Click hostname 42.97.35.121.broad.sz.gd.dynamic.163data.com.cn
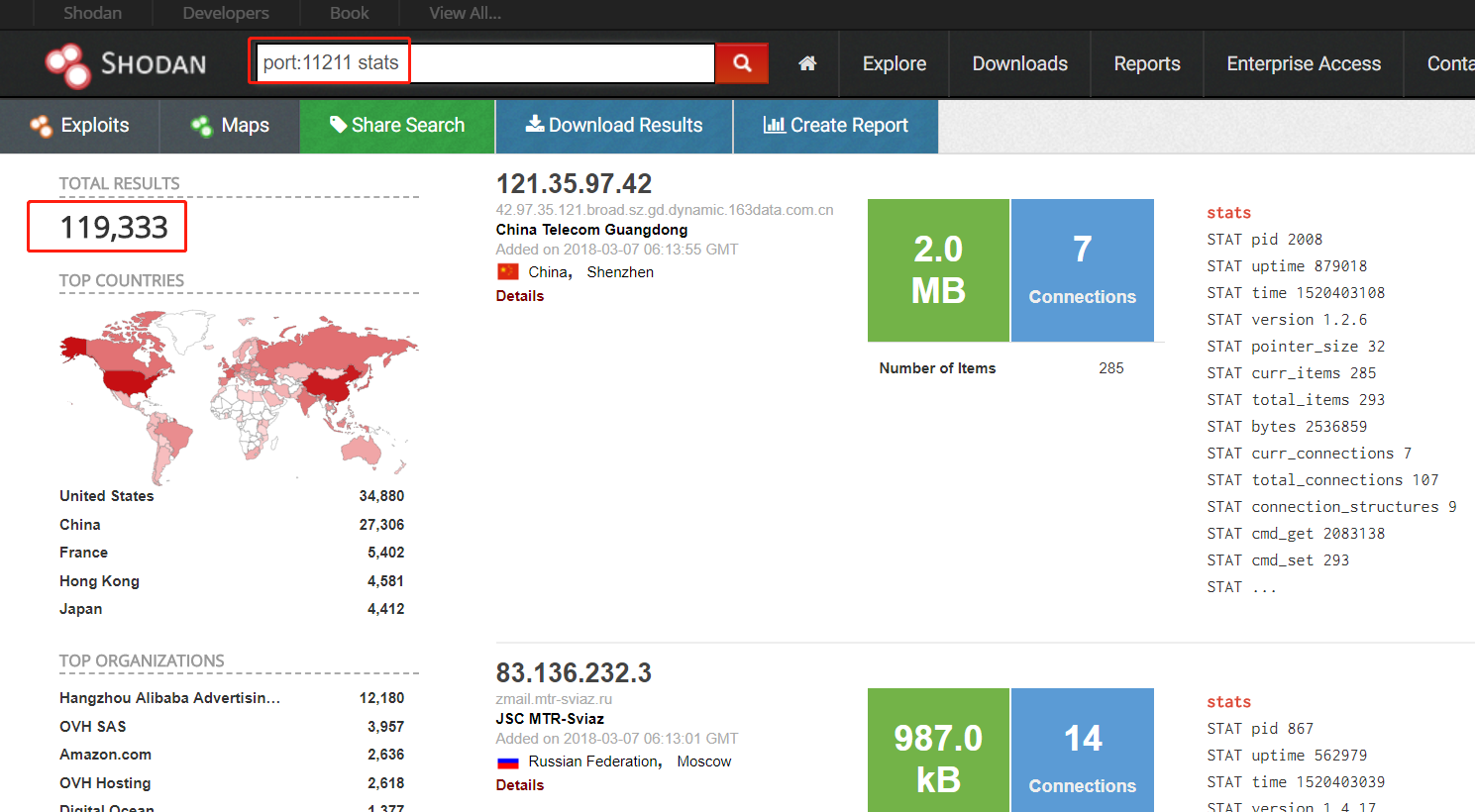1475x812 pixels. pyautogui.click(x=665, y=210)
